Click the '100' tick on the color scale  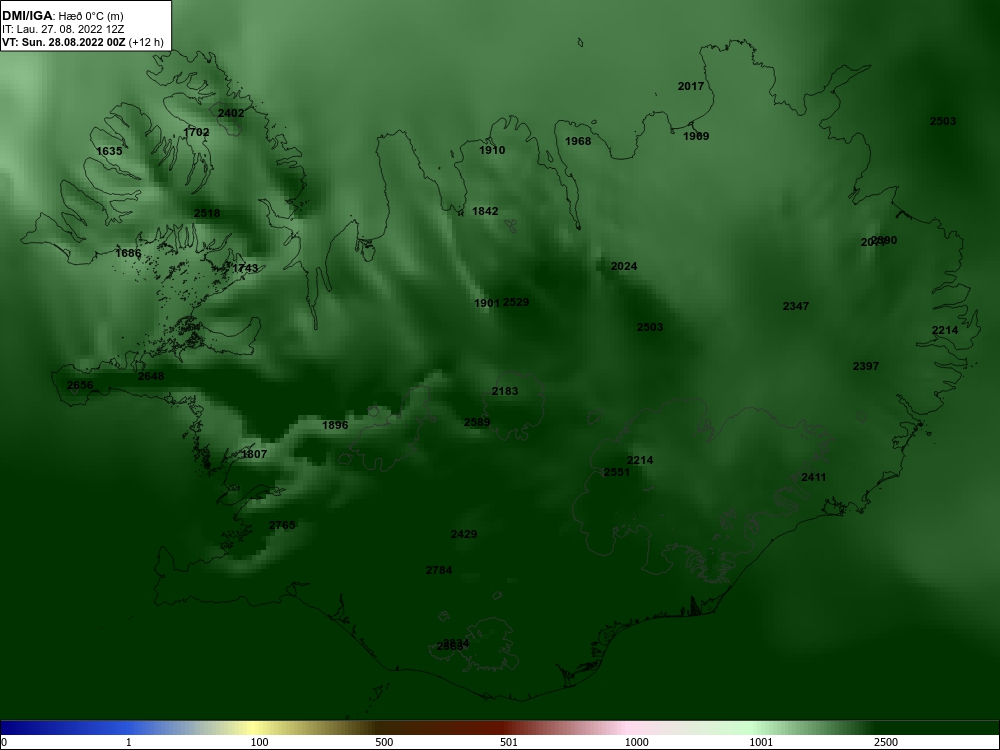(260, 742)
